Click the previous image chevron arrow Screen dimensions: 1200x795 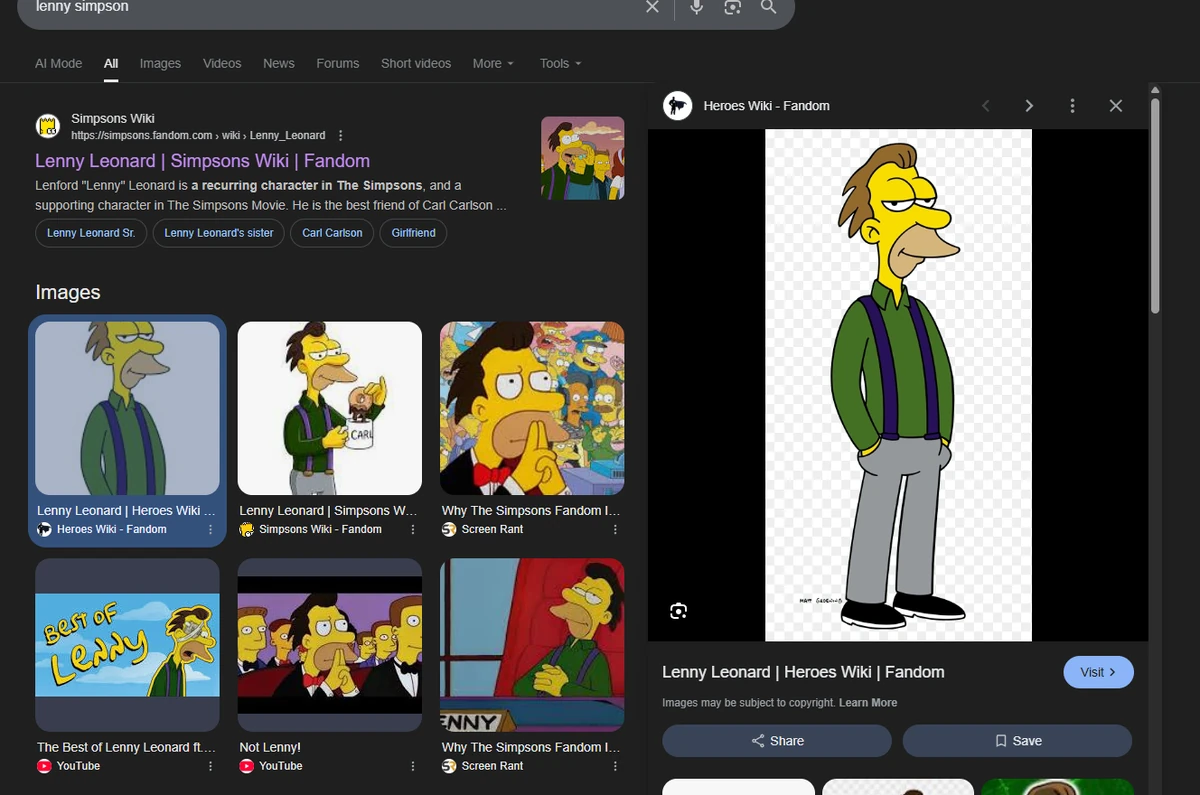point(986,105)
